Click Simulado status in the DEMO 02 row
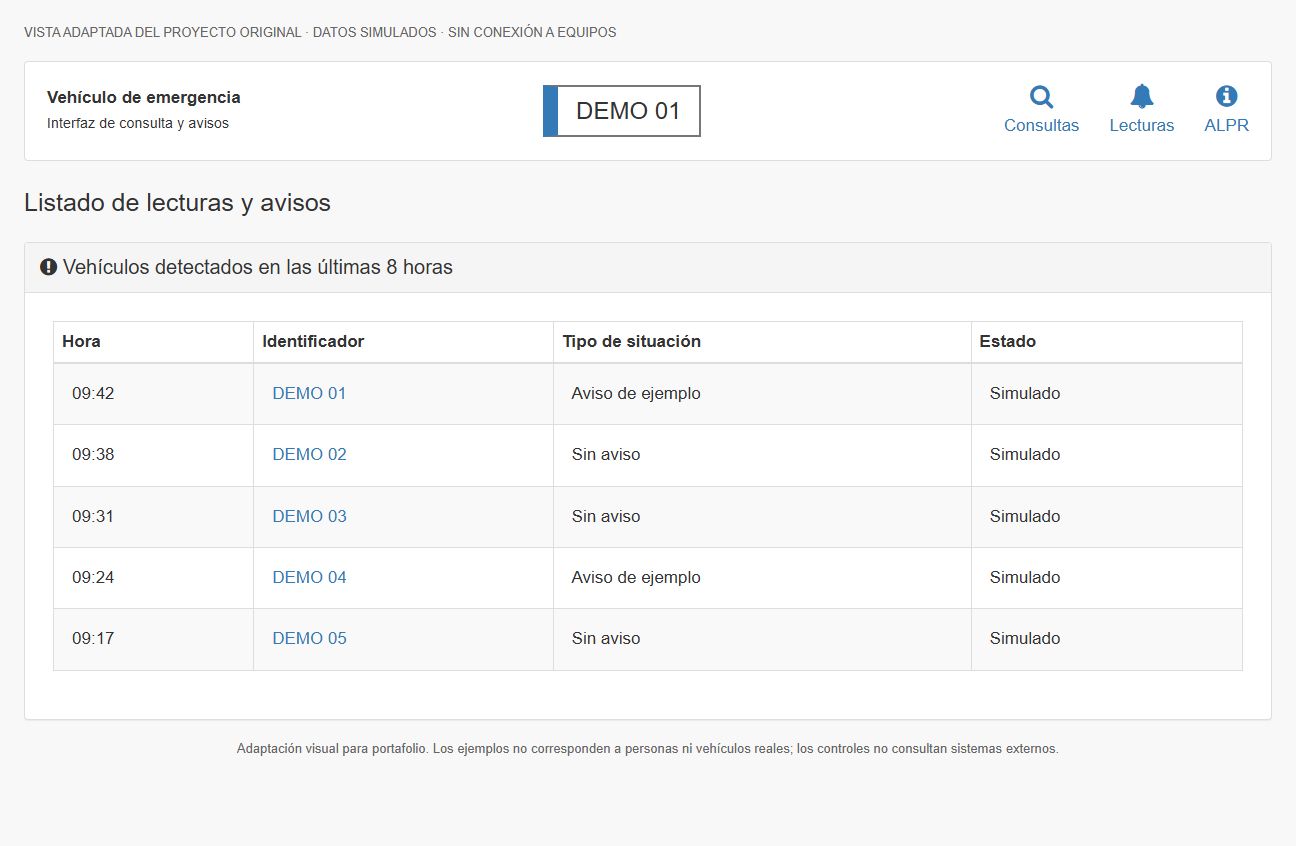Image resolution: width=1296 pixels, height=846 pixels. pos(1025,454)
